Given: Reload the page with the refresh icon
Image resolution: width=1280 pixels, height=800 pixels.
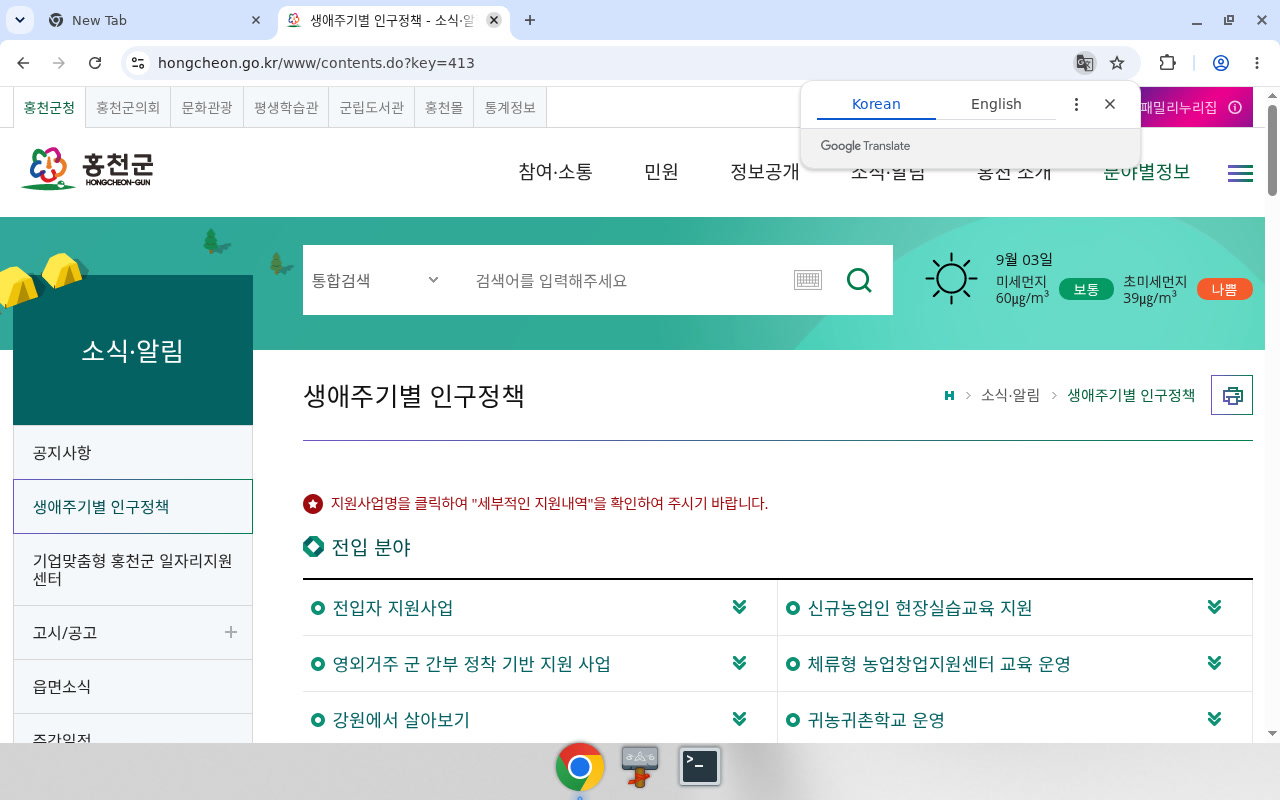Looking at the screenshot, I should click(x=95, y=63).
